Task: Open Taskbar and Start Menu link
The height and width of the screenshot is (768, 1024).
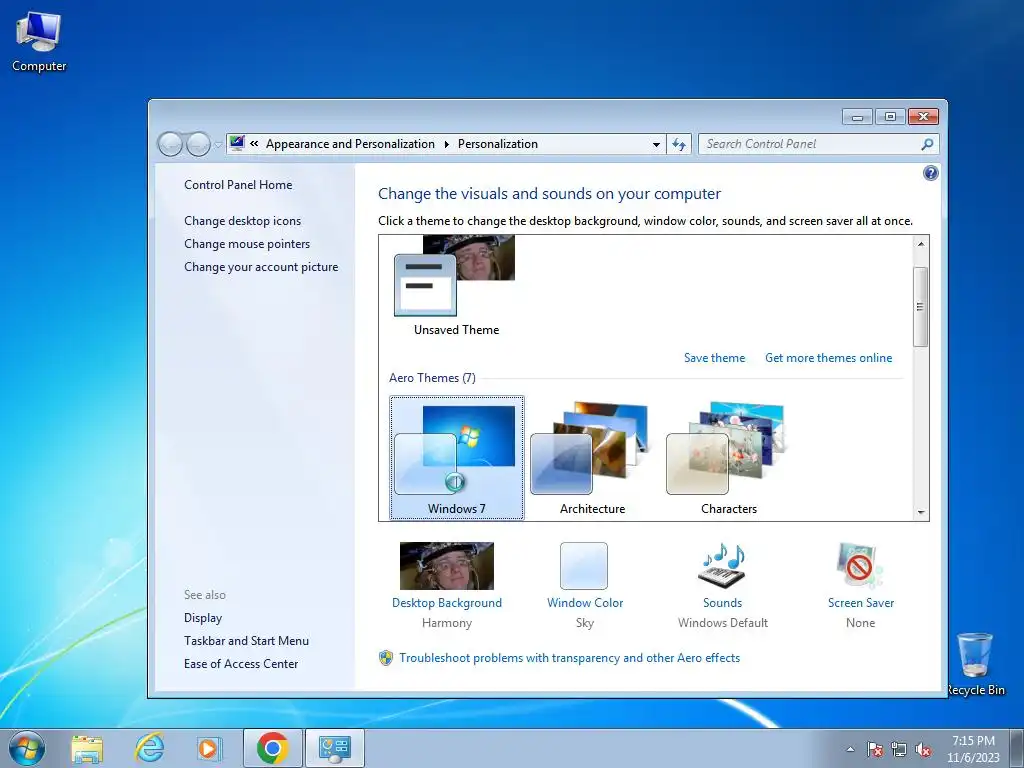Action: coord(246,641)
